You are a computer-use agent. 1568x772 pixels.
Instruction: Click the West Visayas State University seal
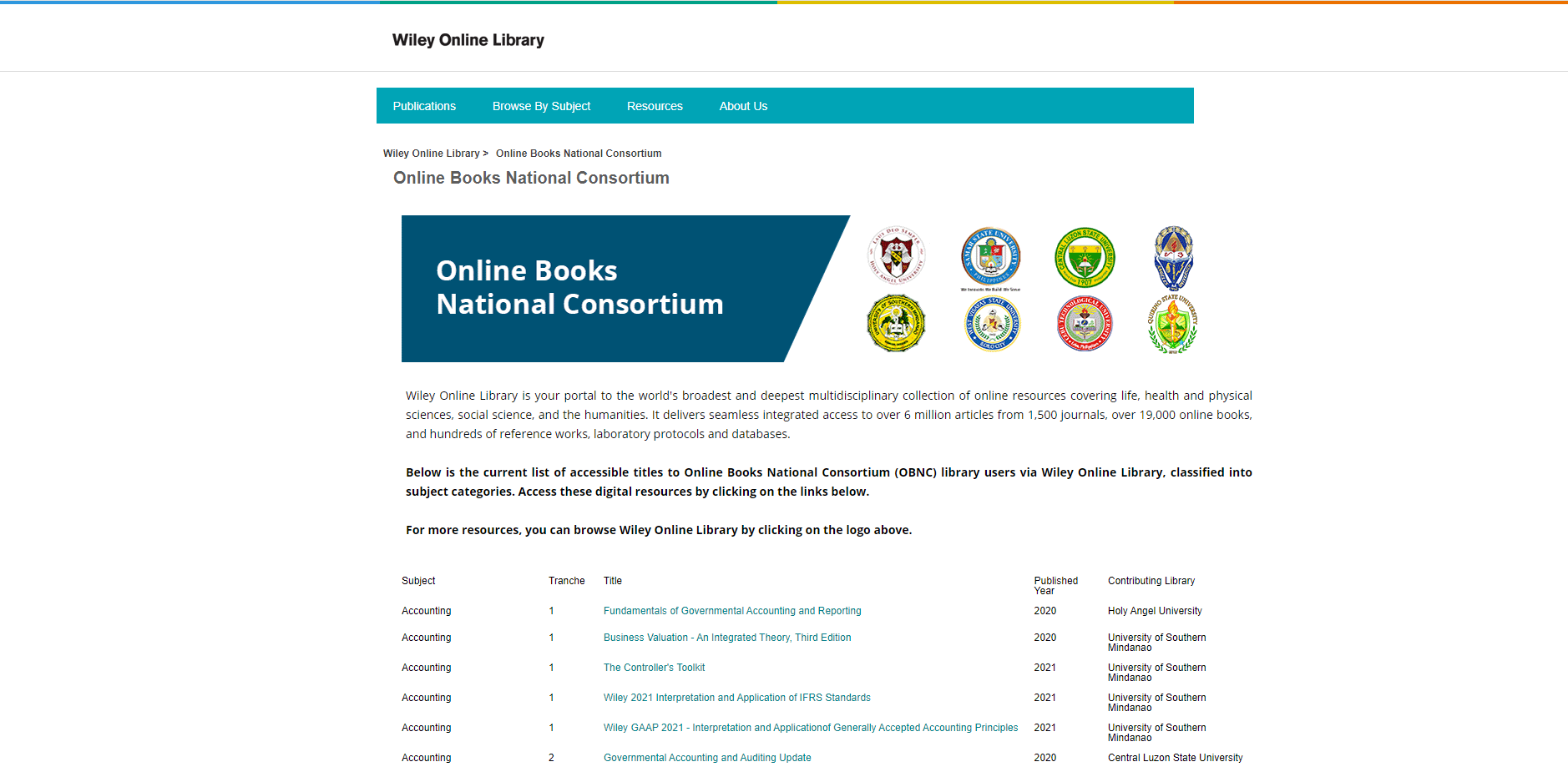[x=992, y=324]
